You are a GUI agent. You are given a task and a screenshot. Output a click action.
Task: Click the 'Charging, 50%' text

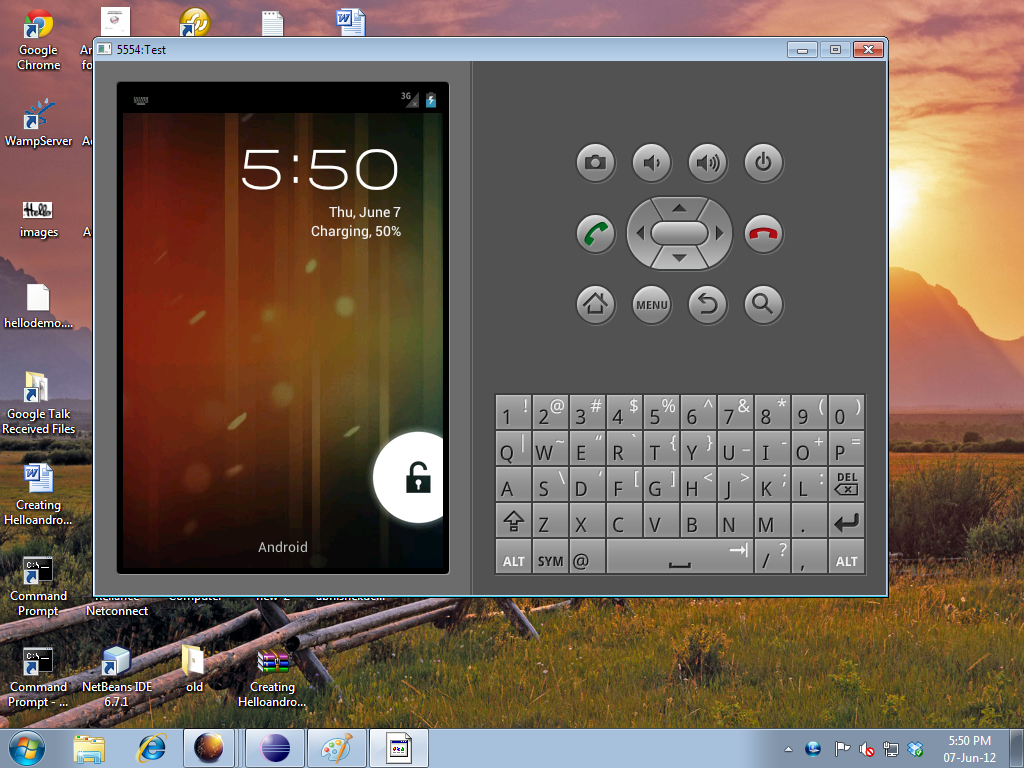(x=356, y=231)
